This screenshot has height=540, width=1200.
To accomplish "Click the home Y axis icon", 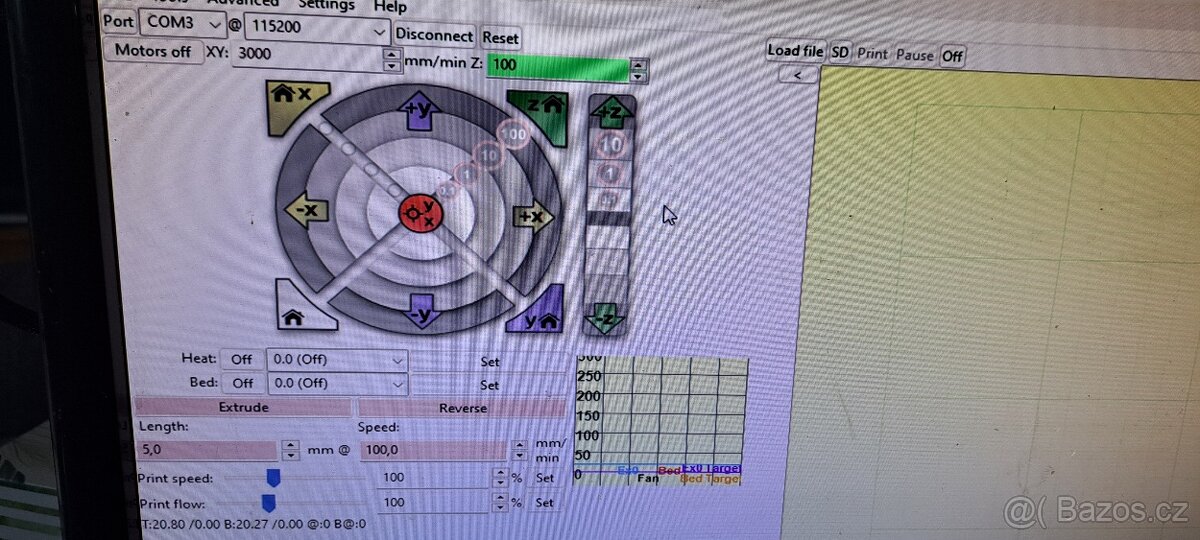I will point(538,315).
